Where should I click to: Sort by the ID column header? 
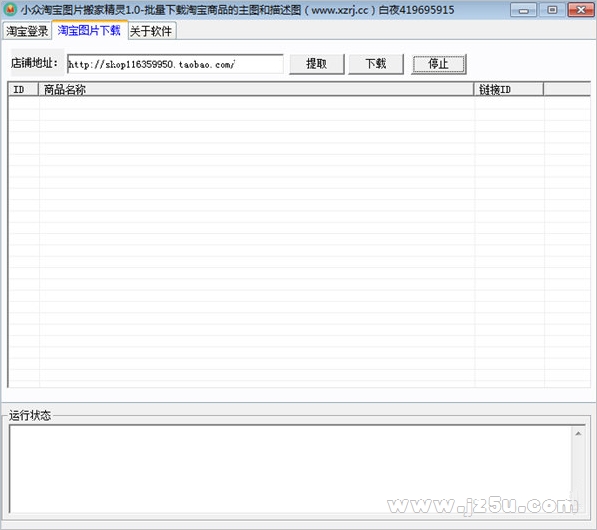coord(23,89)
